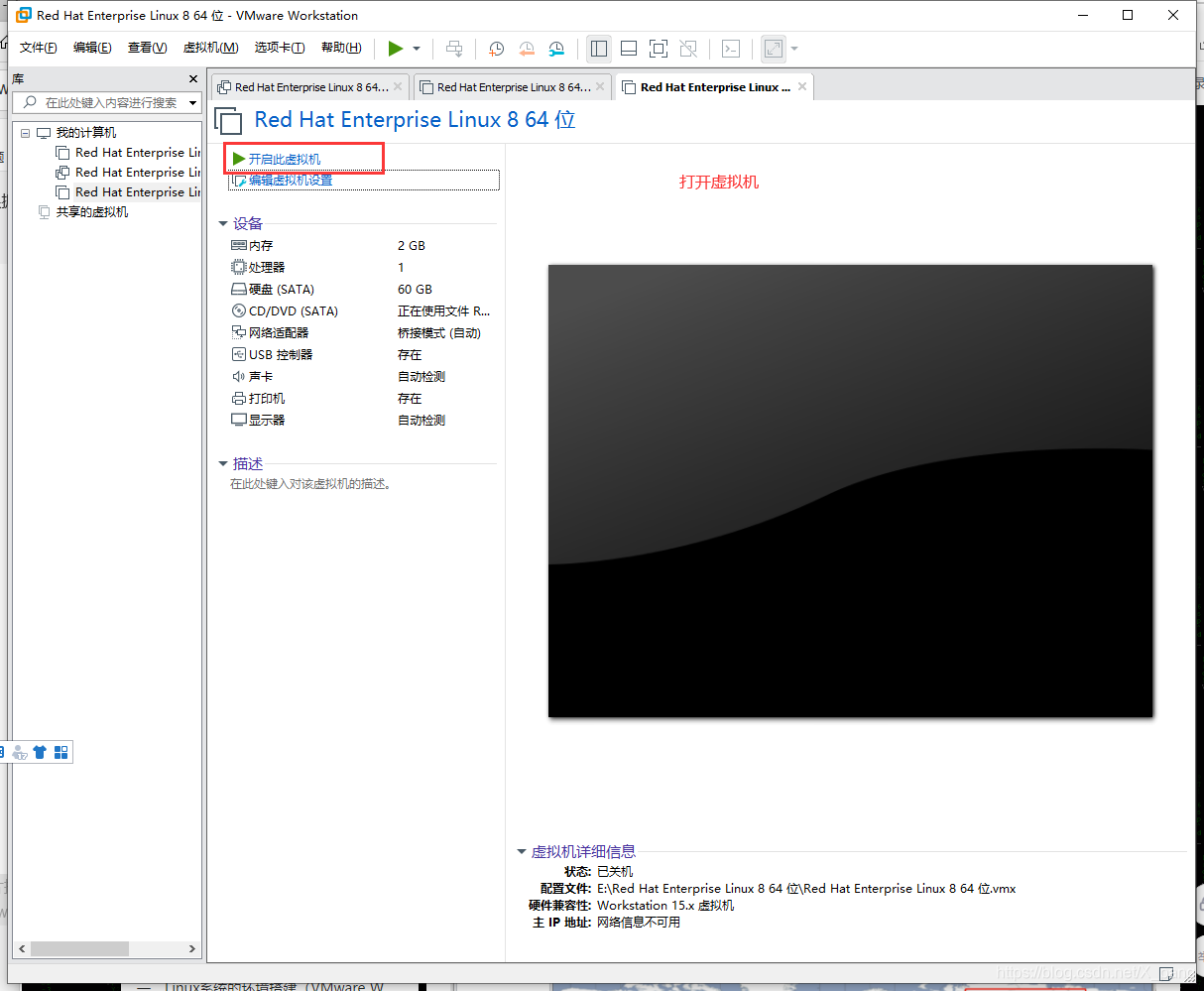Click the send Ctrl+Alt+Del toolbar icon

[454, 48]
